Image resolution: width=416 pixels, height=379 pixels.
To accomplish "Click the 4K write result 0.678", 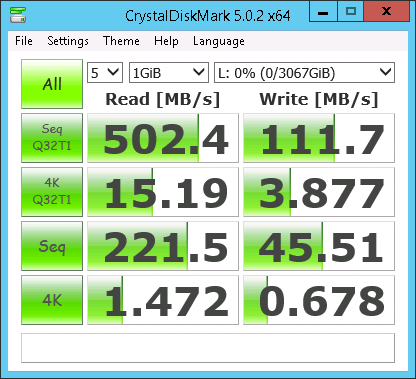I will tap(319, 300).
